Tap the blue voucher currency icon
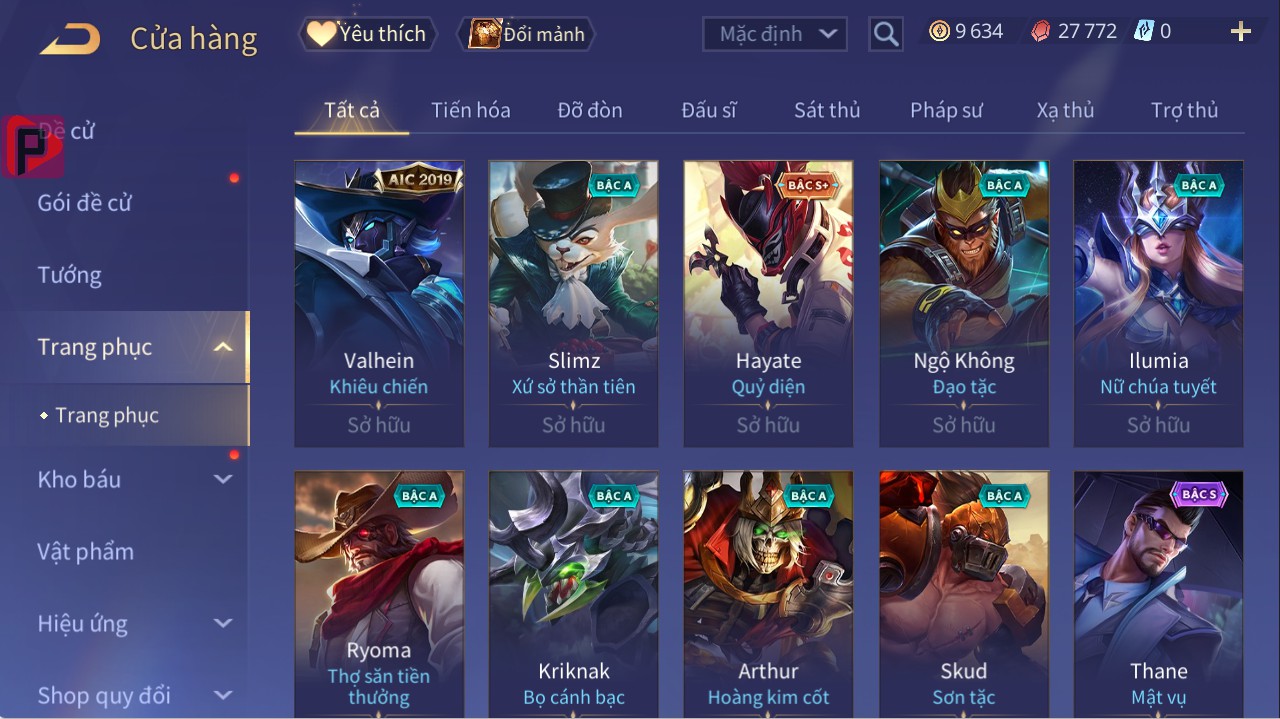 click(x=1144, y=31)
